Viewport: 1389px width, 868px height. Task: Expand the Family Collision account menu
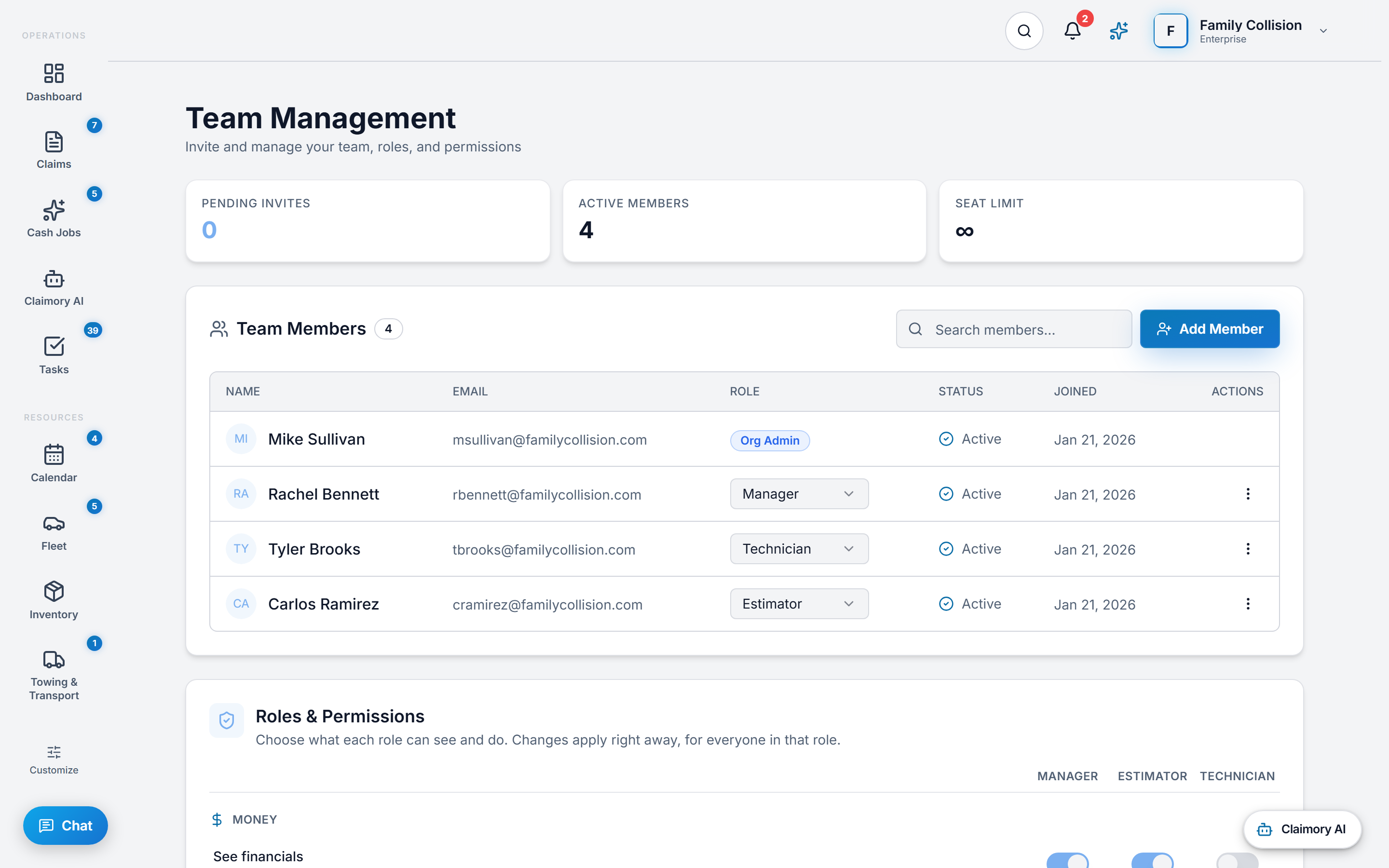pos(1323,31)
